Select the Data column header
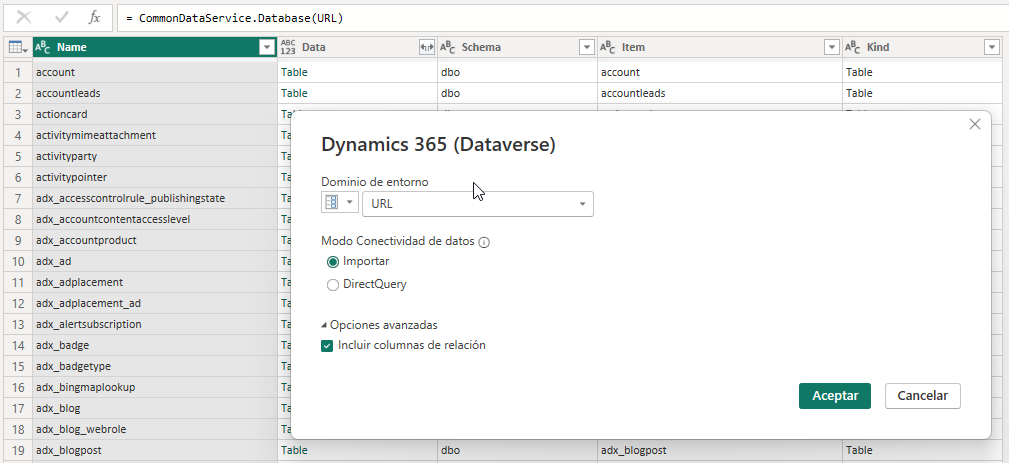Image resolution: width=1009 pixels, height=463 pixels. [x=357, y=47]
